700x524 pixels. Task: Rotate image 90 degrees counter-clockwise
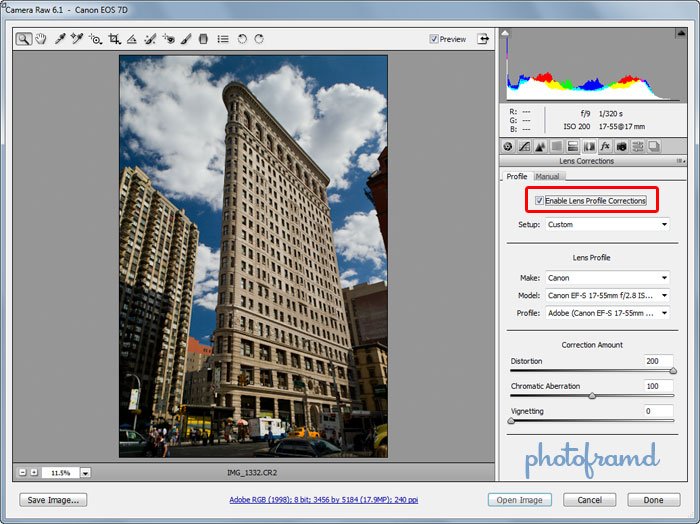click(242, 39)
